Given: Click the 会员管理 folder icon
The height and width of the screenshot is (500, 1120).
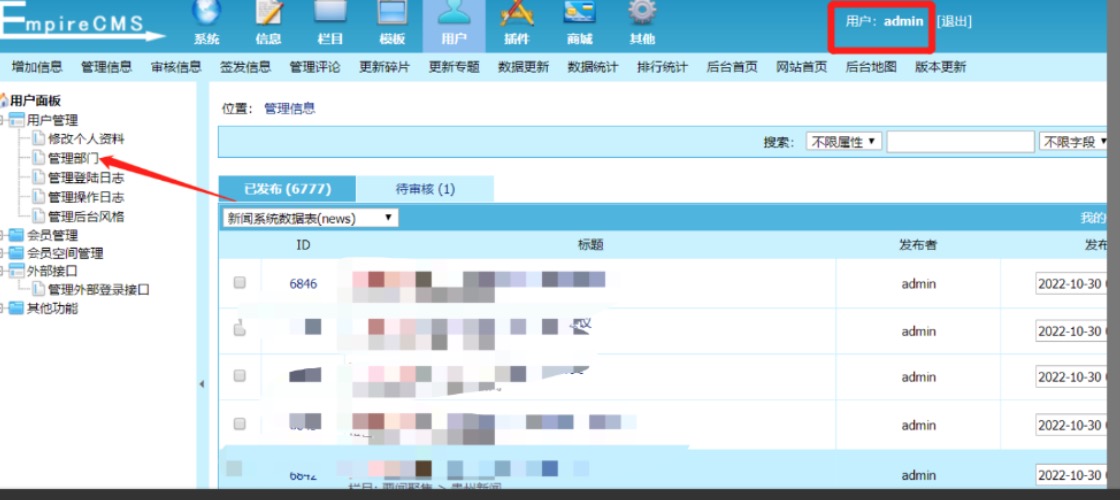Looking at the screenshot, I should 16,235.
